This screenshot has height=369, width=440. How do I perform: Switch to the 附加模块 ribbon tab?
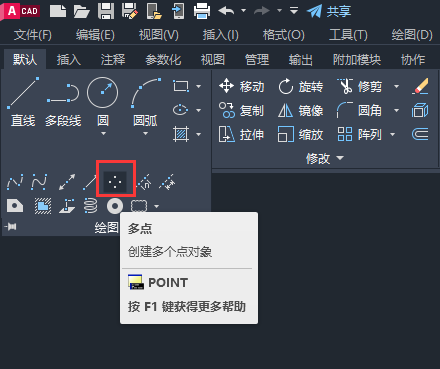click(x=357, y=60)
